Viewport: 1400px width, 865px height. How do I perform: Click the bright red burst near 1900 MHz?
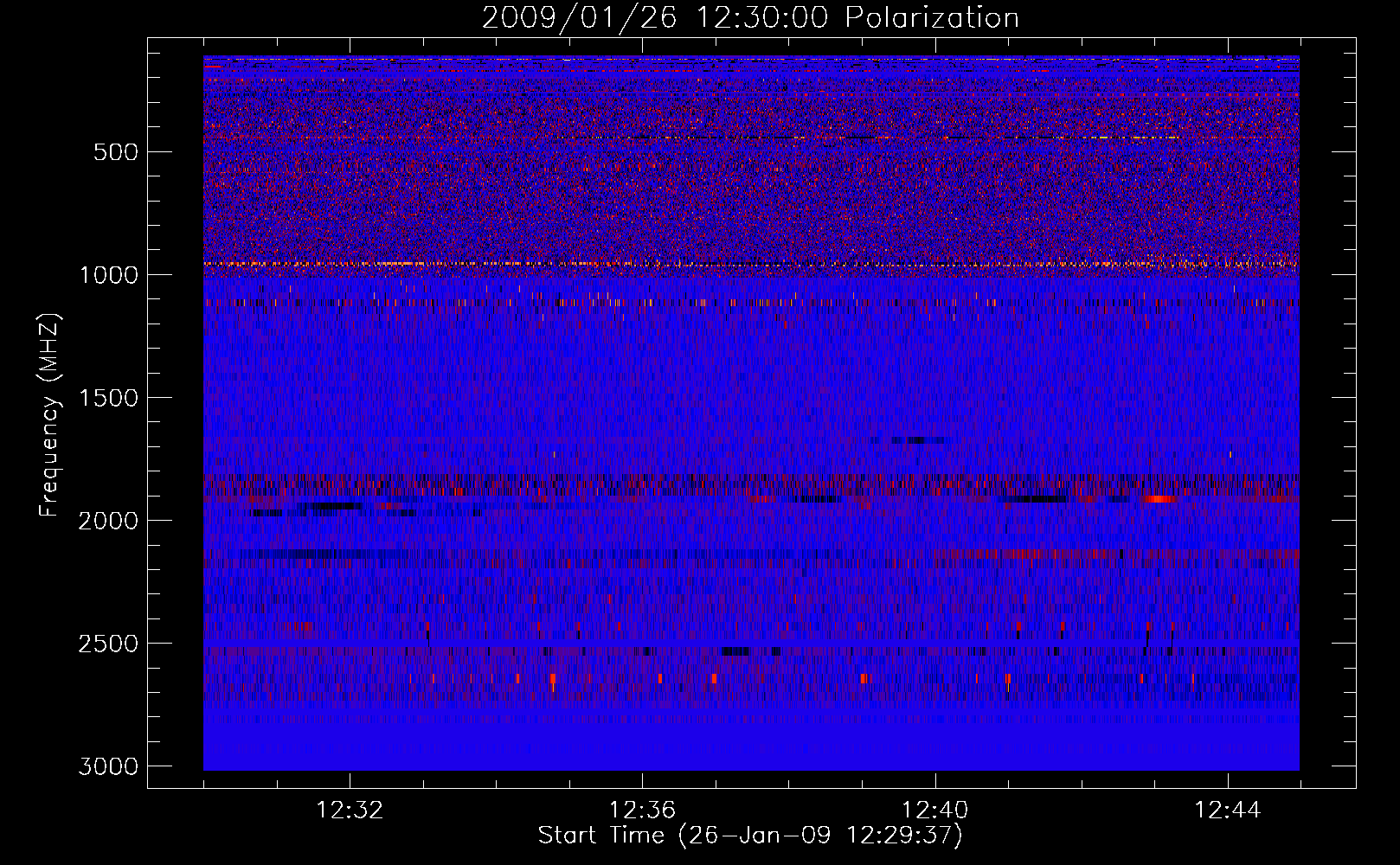pyautogui.click(x=1158, y=499)
